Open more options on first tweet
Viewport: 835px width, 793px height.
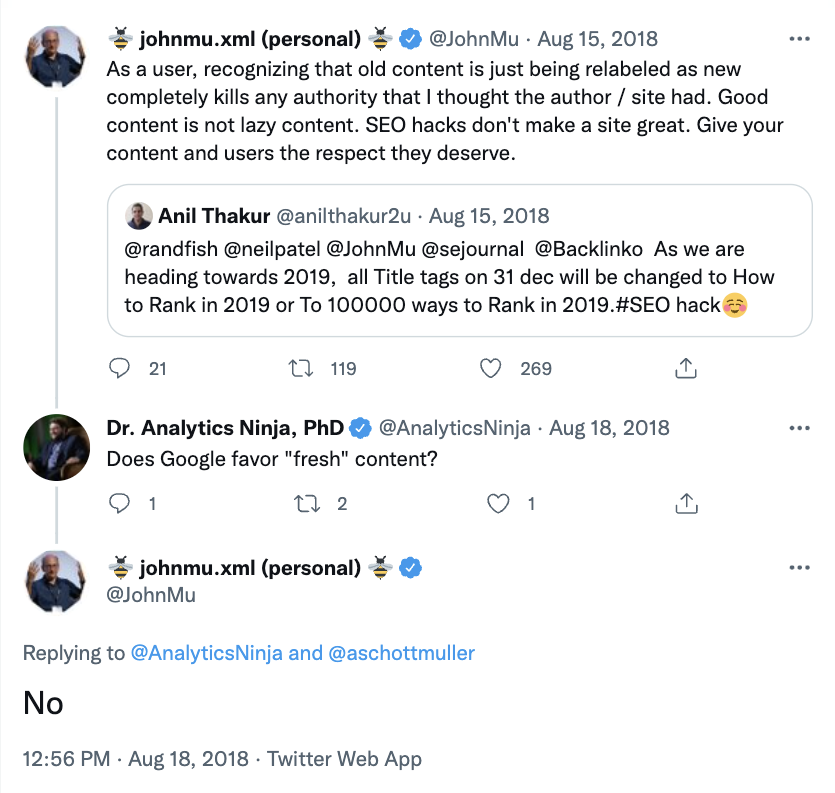click(799, 40)
